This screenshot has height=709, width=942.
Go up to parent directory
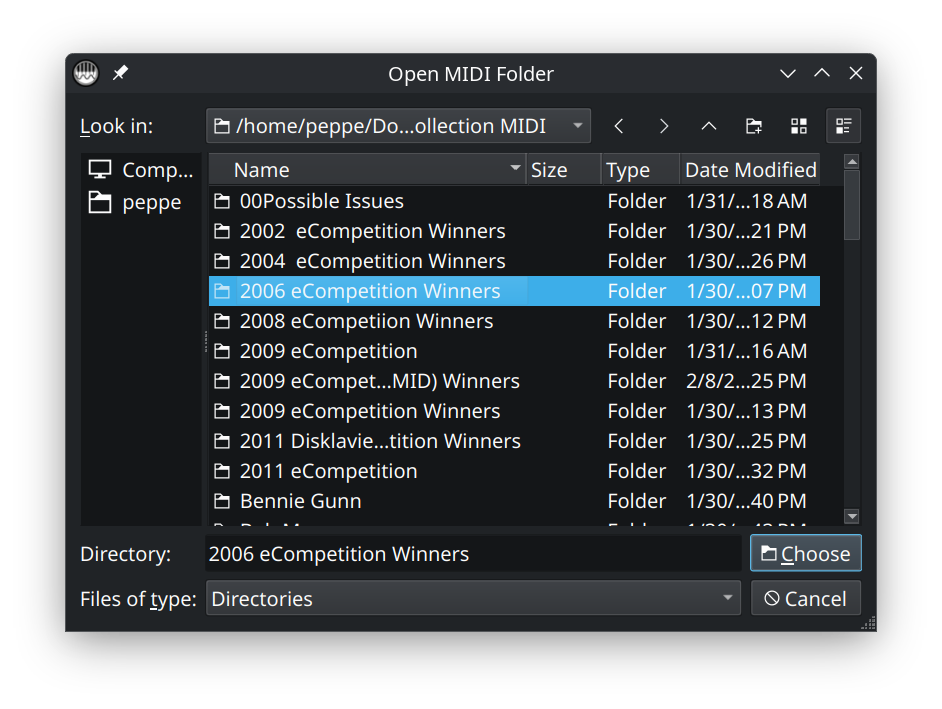point(709,126)
